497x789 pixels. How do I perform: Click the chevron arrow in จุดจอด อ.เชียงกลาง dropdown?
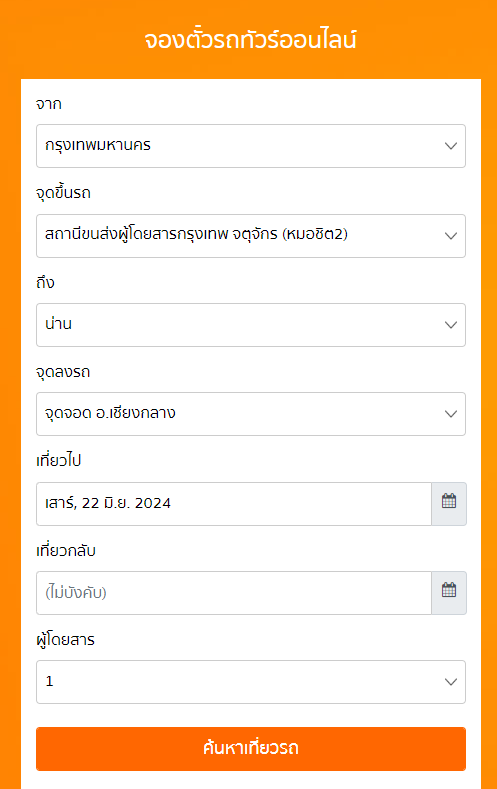click(451, 414)
